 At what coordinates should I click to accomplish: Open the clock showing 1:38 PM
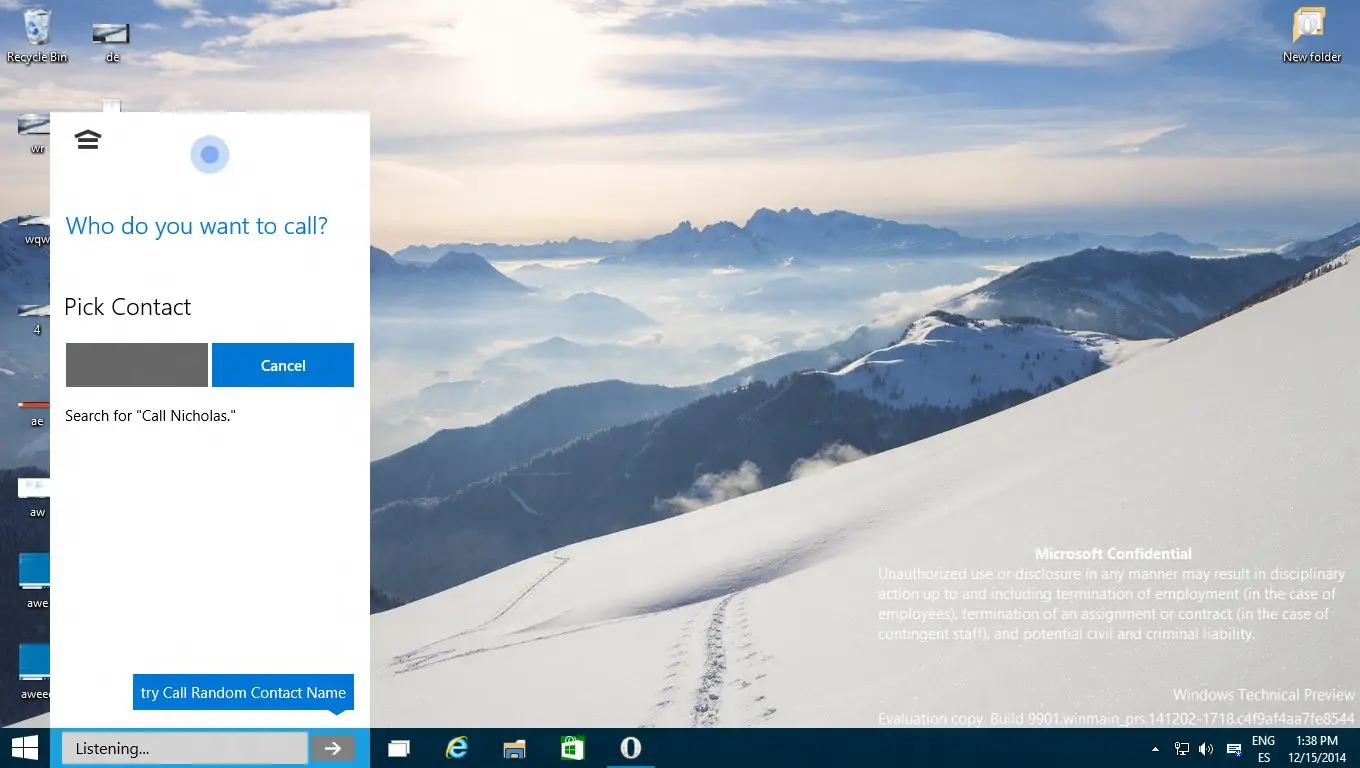tap(1317, 749)
